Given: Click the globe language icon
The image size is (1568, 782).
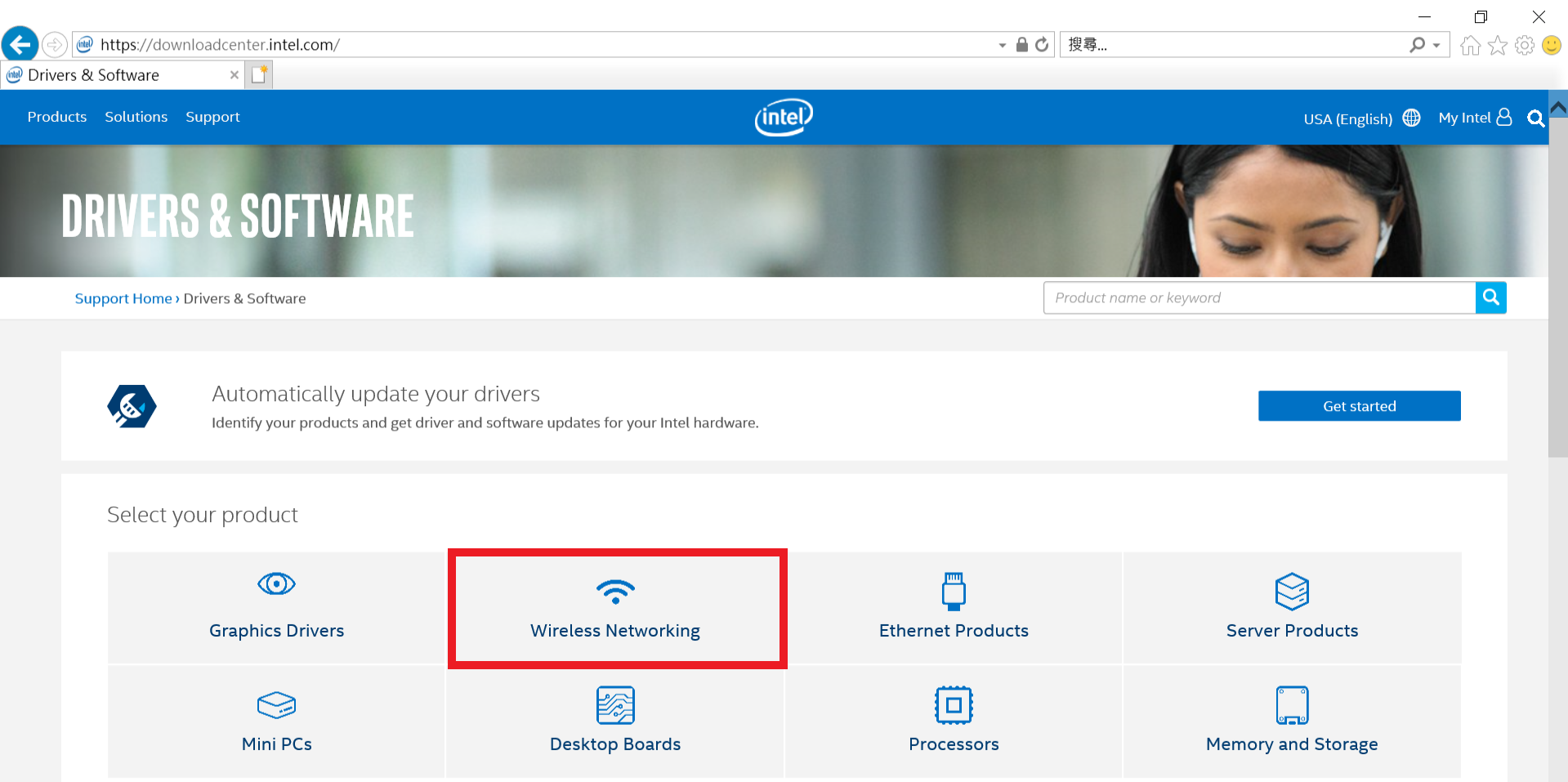Looking at the screenshot, I should click(1411, 118).
